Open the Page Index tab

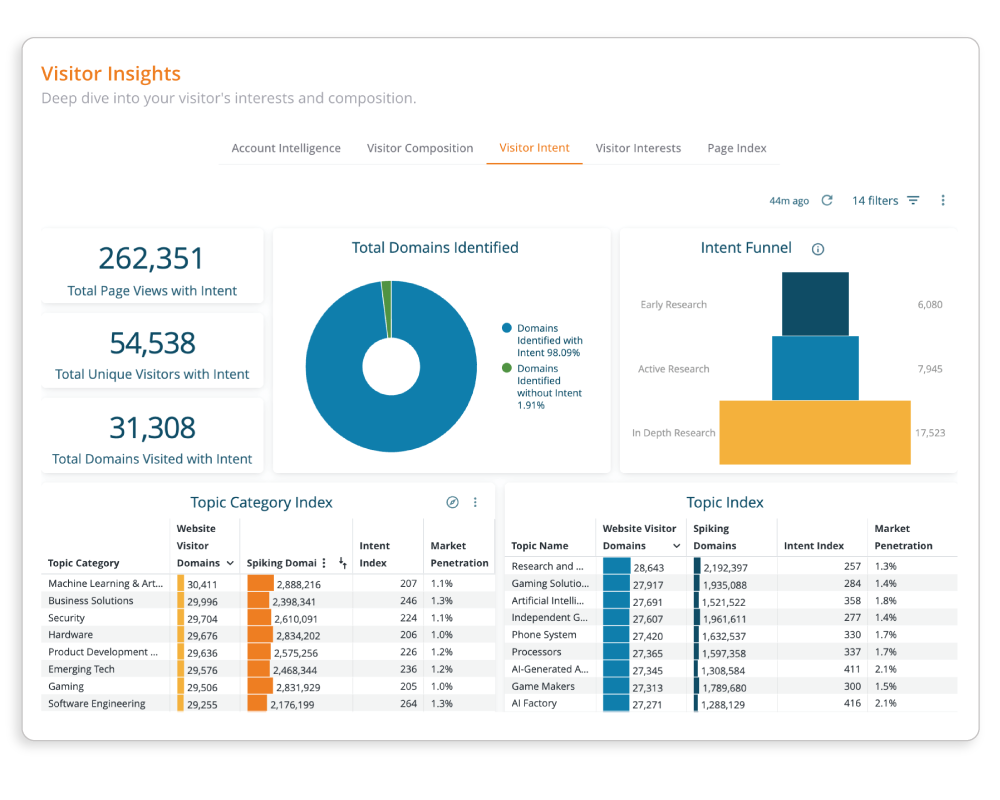click(737, 148)
